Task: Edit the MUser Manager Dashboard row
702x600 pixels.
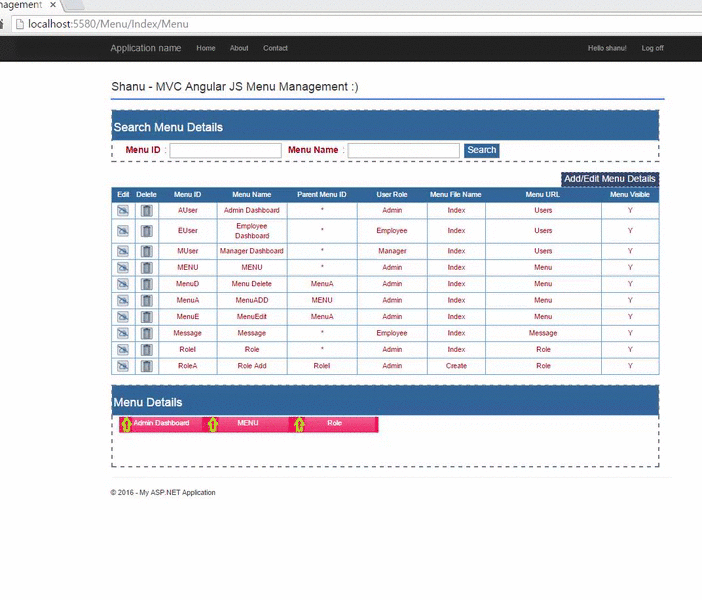Action: (x=123, y=251)
